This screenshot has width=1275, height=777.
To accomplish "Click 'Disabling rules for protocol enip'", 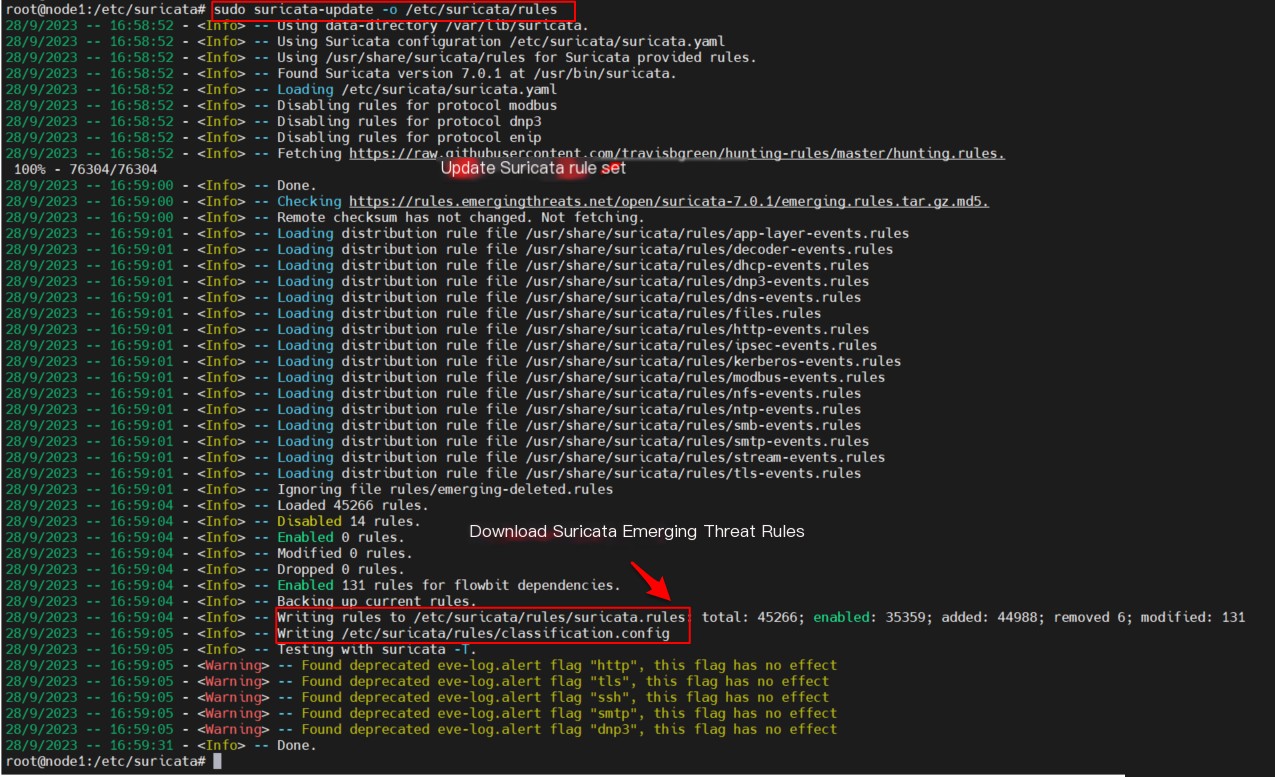I will coord(409,137).
